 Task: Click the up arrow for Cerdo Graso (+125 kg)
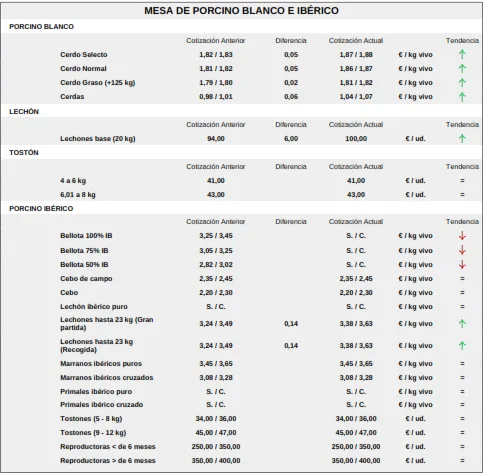point(462,82)
